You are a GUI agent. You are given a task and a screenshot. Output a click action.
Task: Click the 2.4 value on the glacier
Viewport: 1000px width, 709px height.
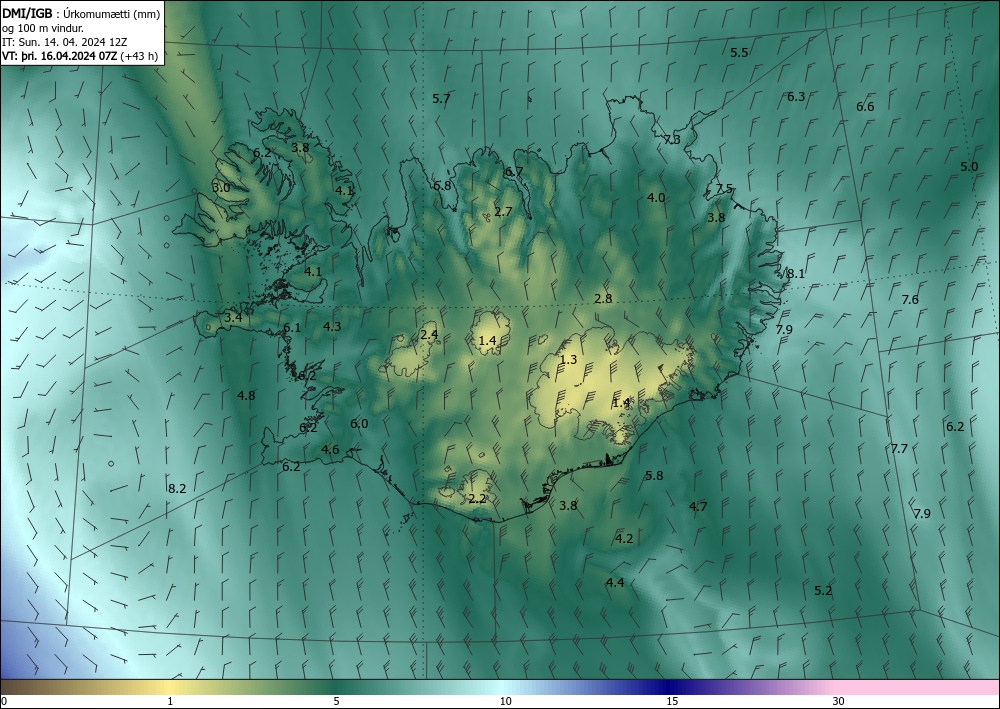coord(429,334)
